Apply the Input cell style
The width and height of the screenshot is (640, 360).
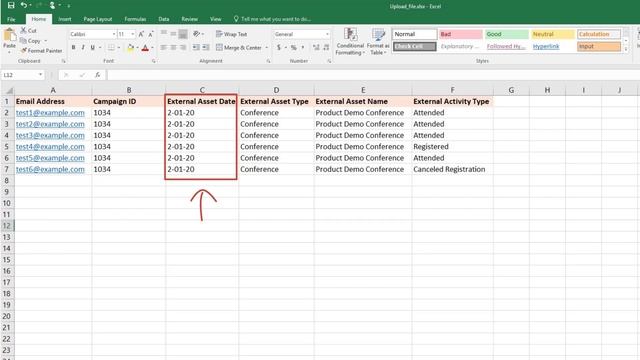tap(599, 47)
